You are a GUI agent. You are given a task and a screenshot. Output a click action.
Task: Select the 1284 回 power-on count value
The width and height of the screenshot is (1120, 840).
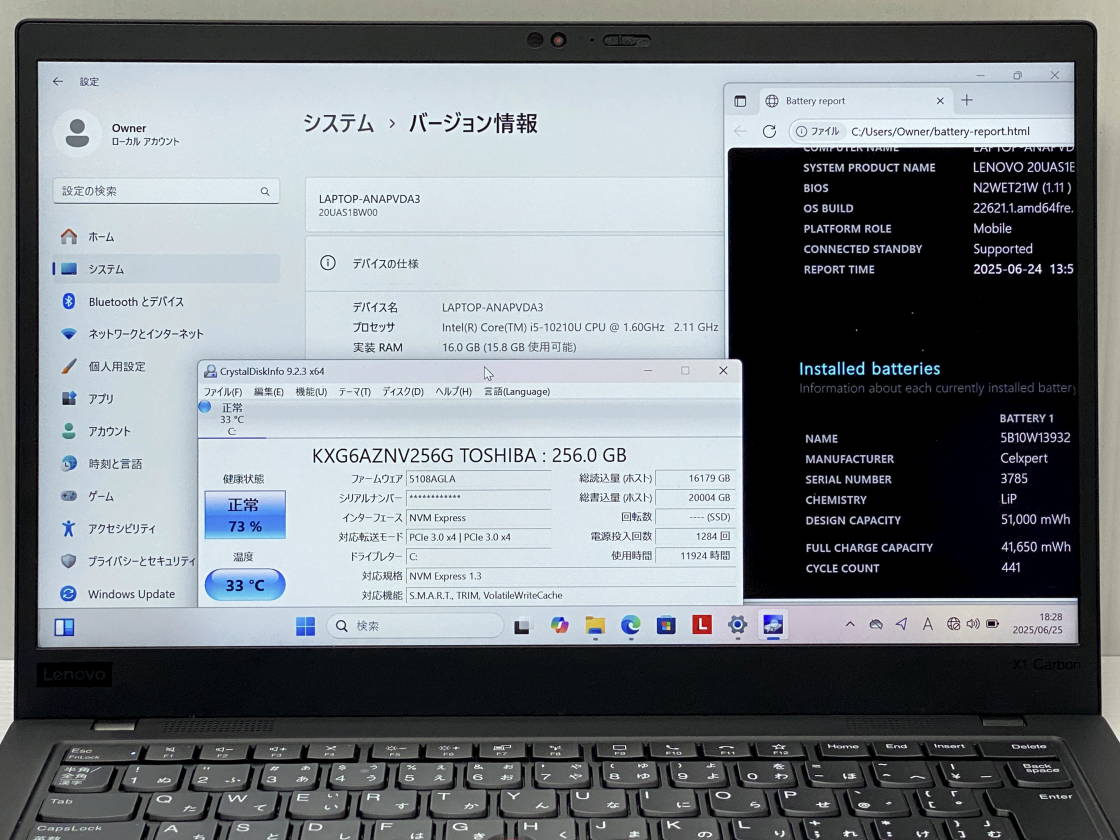pos(695,536)
